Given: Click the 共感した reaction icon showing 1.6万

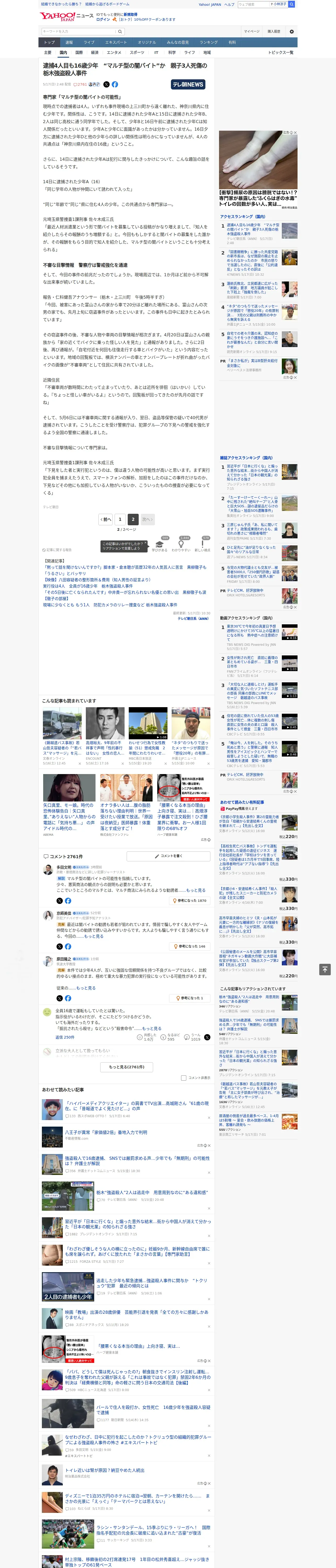Looking at the screenshot, I should coord(140,1038).
